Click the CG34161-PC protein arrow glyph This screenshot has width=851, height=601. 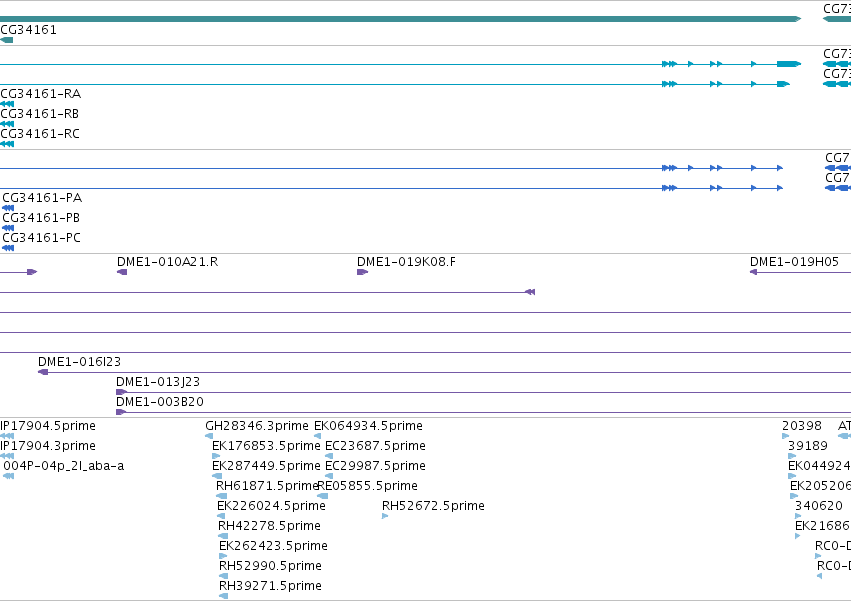coord(8,248)
